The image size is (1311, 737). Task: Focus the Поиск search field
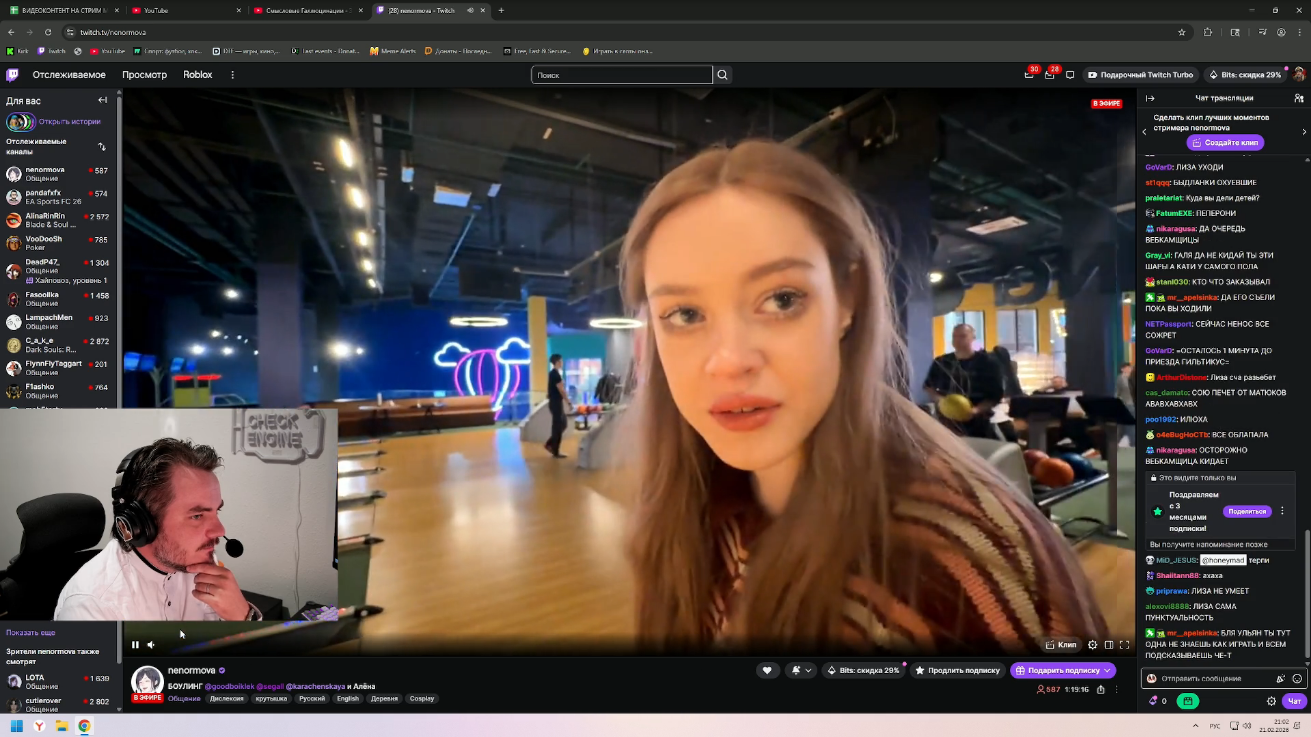(x=622, y=75)
